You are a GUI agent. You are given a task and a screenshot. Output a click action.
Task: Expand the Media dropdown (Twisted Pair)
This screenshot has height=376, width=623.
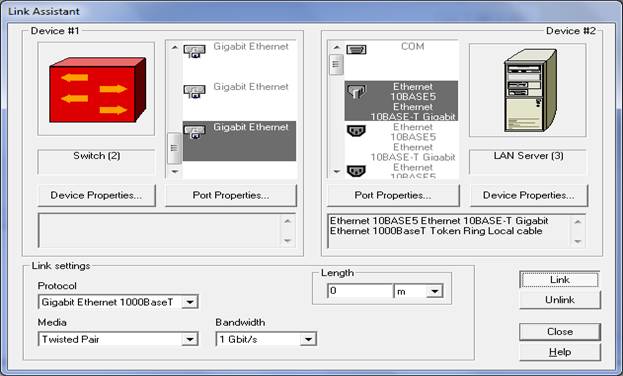point(190,339)
